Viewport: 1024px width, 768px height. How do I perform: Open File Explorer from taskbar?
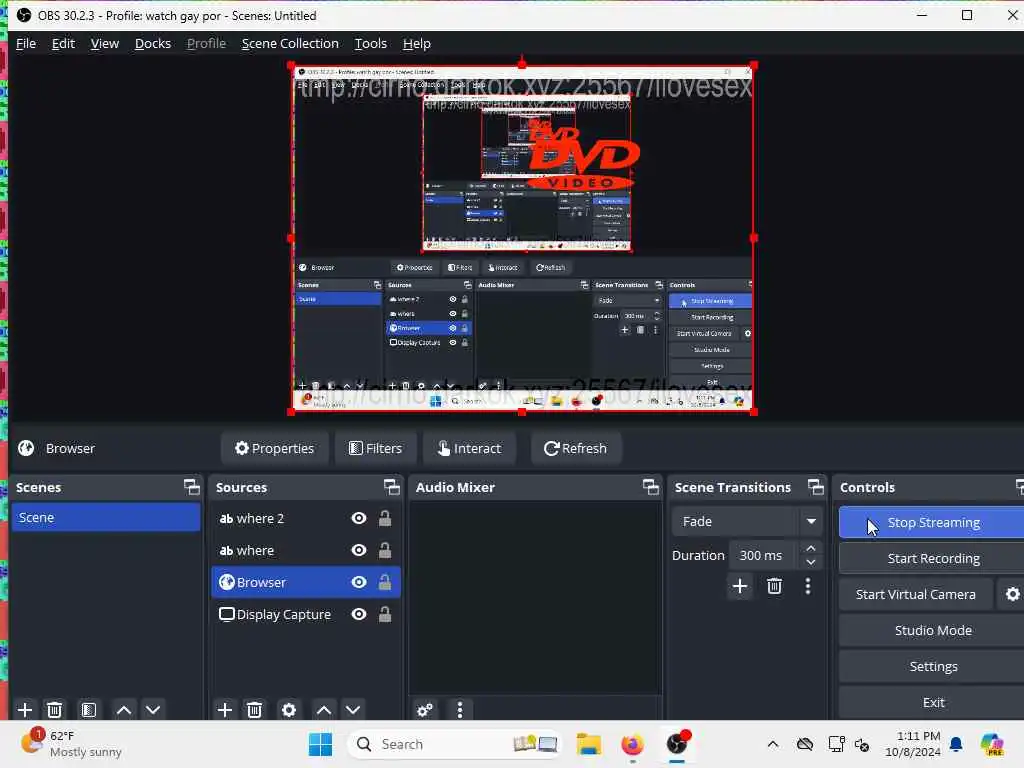(x=588, y=744)
